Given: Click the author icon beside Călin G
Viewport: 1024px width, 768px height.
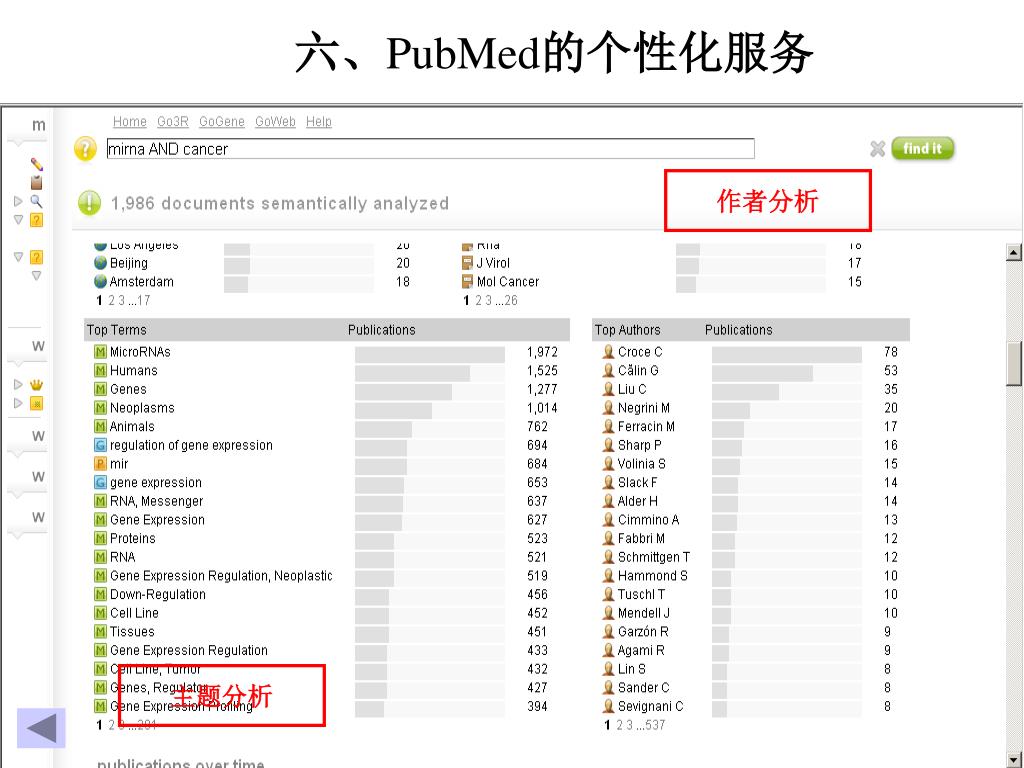Looking at the screenshot, I should point(608,370).
